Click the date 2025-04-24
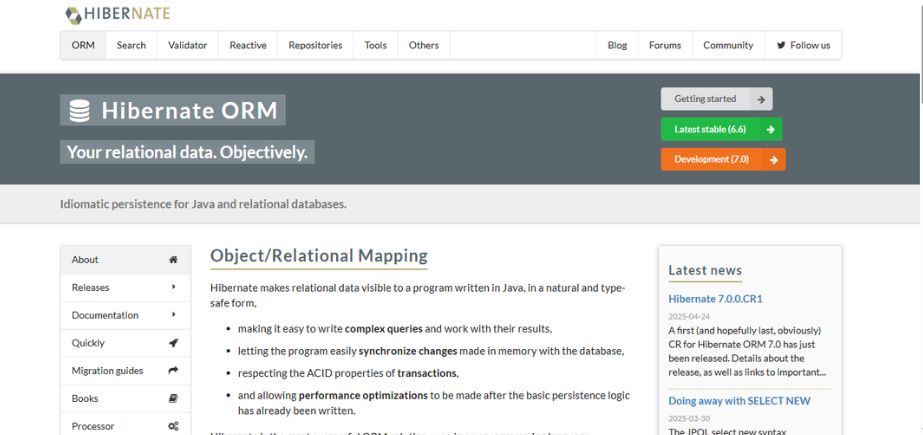Screen dimensions: 923x435 coord(689,317)
